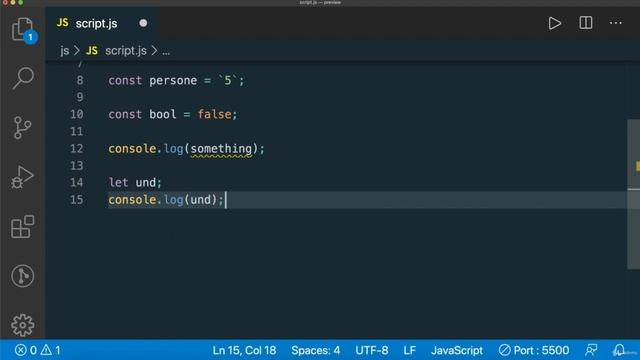
Task: Click feedback person icon in status bar
Action: [591, 350]
